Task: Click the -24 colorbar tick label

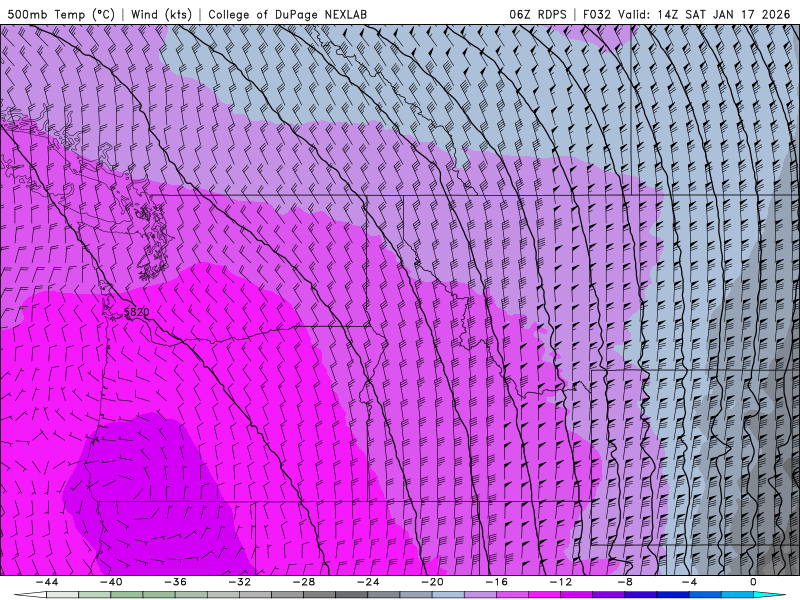Action: (368, 582)
